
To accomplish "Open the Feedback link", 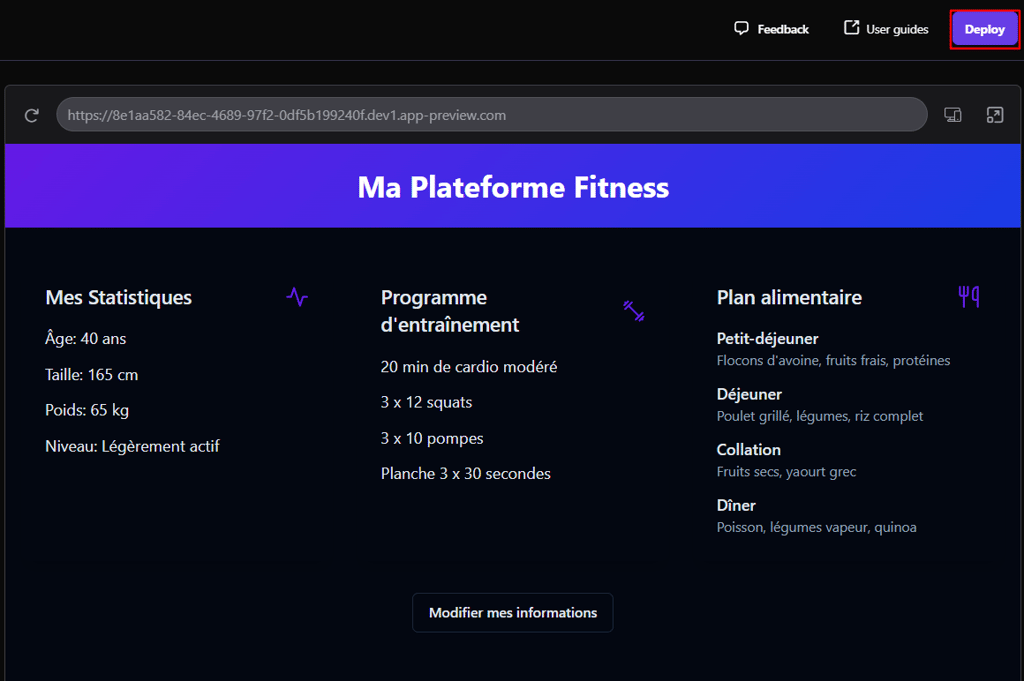I will 771,29.
